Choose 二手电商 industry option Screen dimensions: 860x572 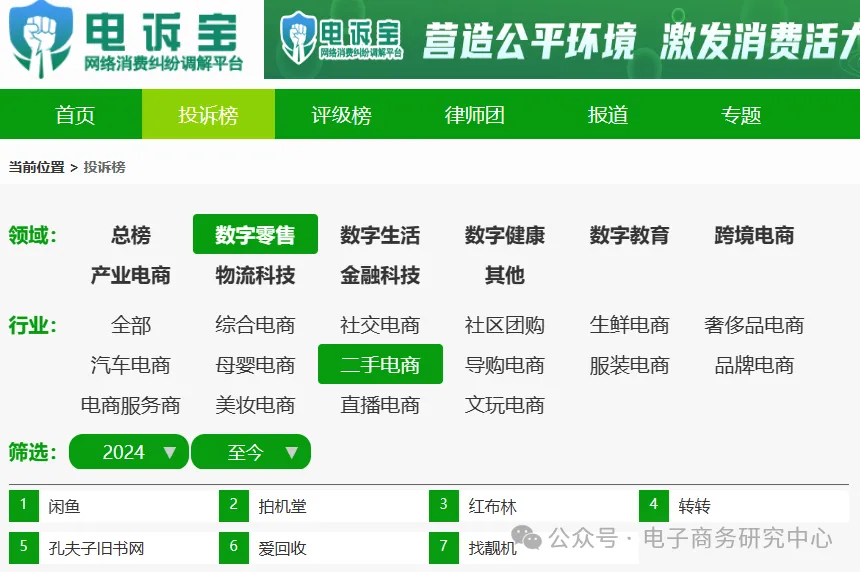coord(380,364)
